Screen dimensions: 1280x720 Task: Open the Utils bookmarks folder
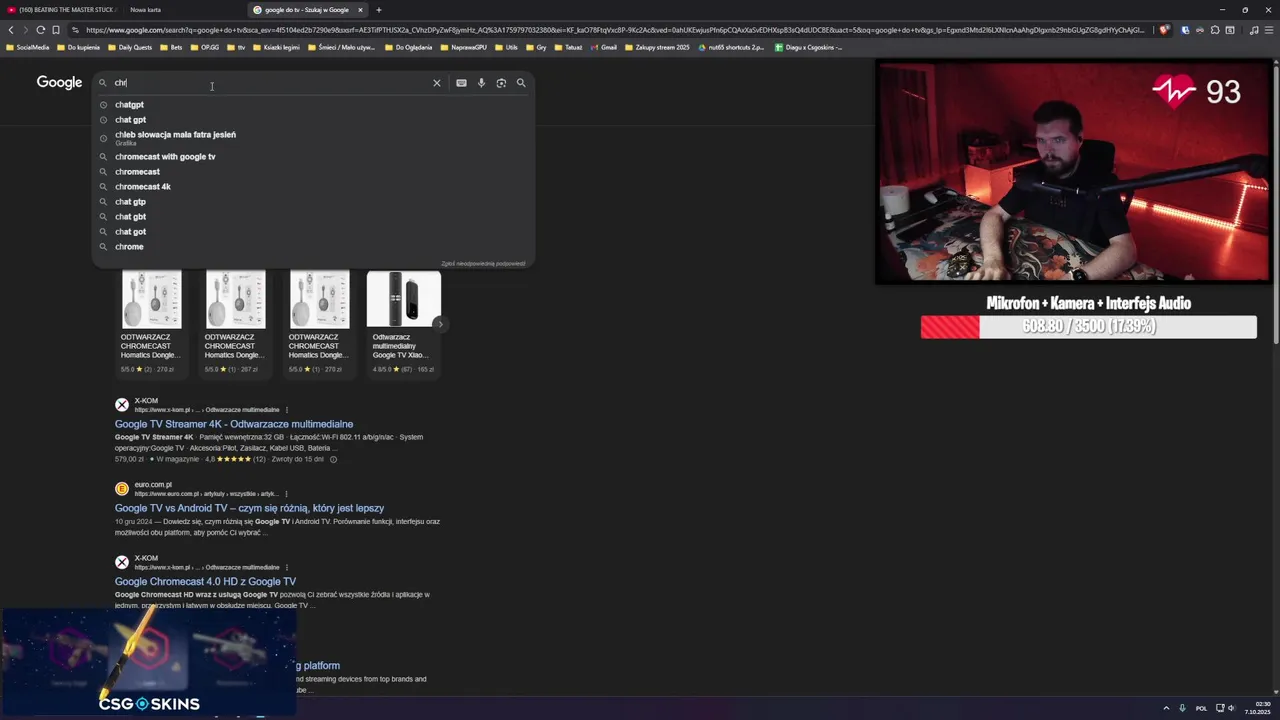[x=505, y=47]
